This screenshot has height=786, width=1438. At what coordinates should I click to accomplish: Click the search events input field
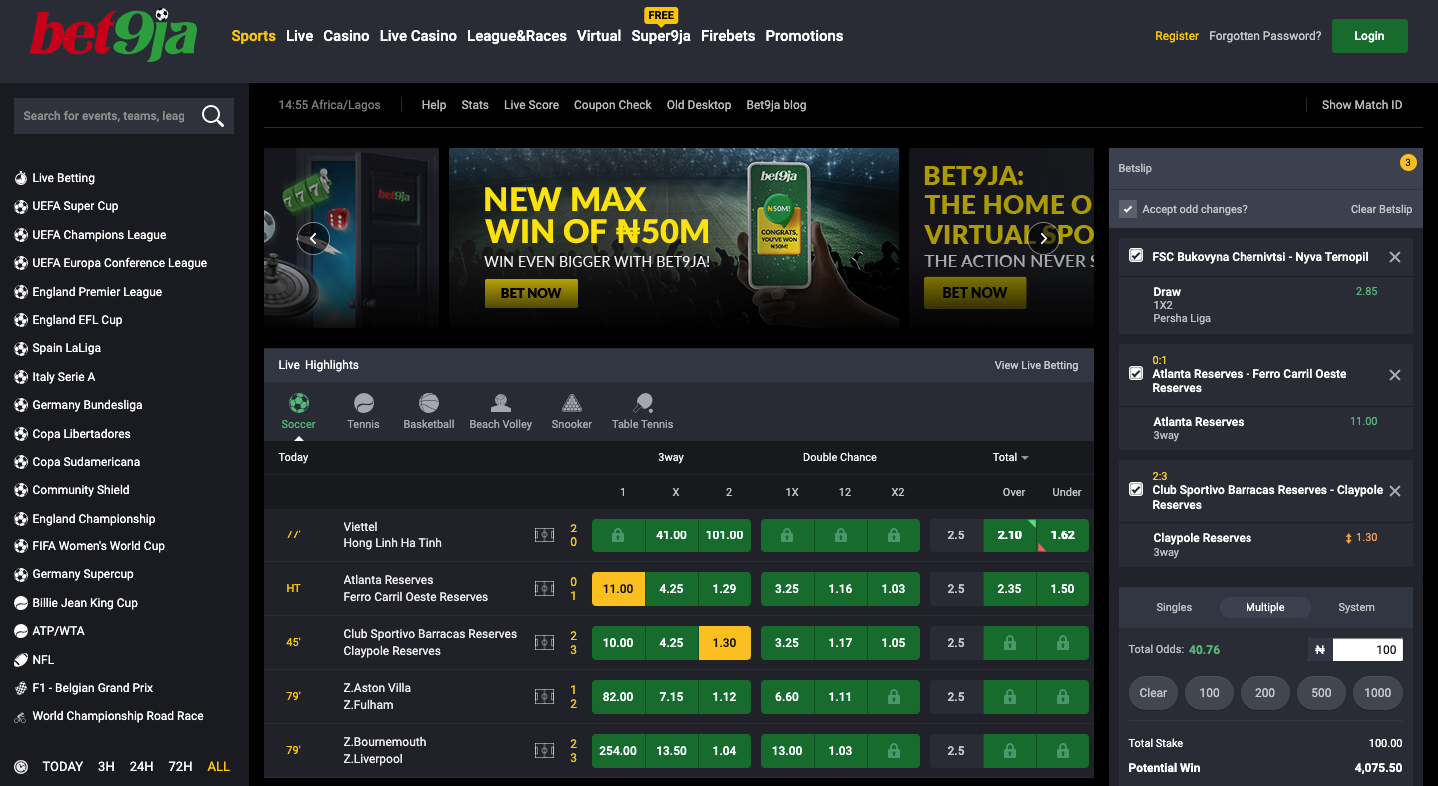click(105, 116)
